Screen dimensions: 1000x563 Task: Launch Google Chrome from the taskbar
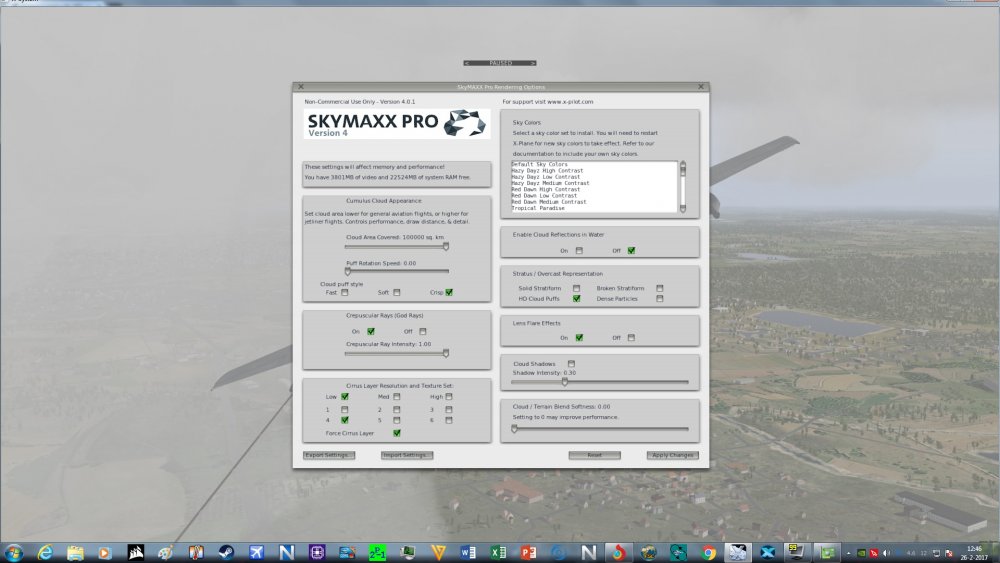pyautogui.click(x=709, y=552)
